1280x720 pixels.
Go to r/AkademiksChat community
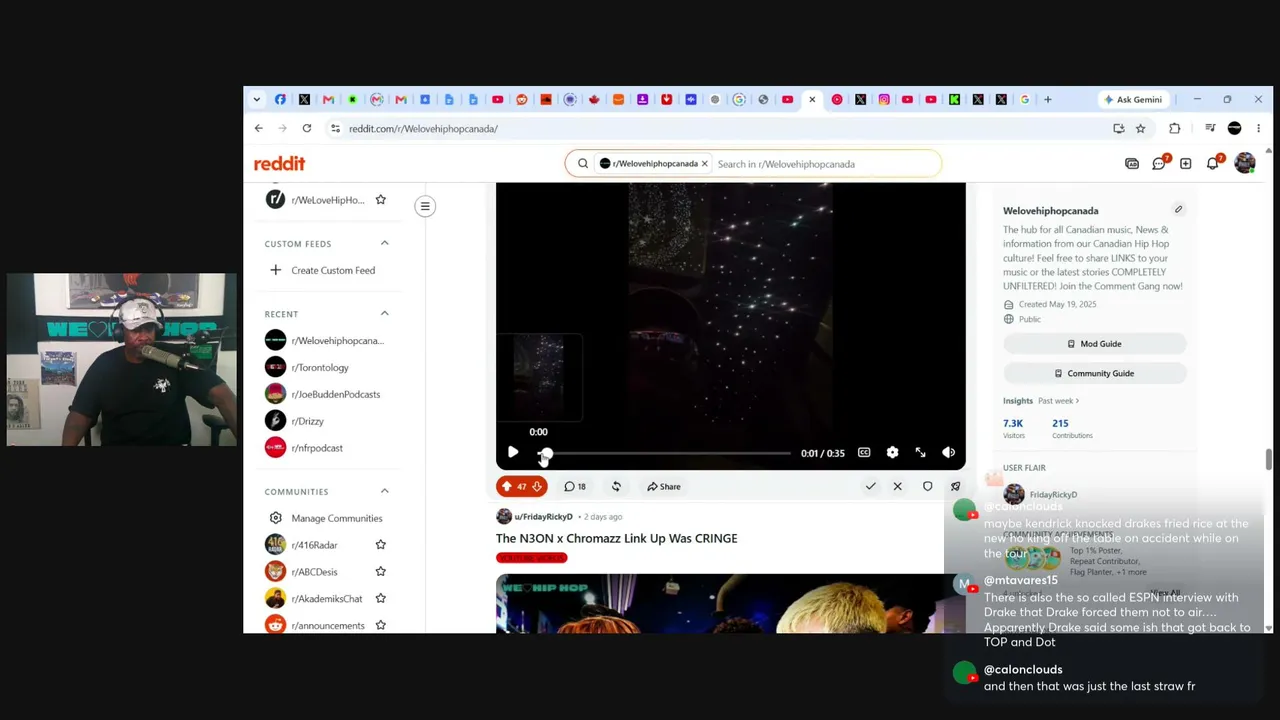click(x=326, y=599)
